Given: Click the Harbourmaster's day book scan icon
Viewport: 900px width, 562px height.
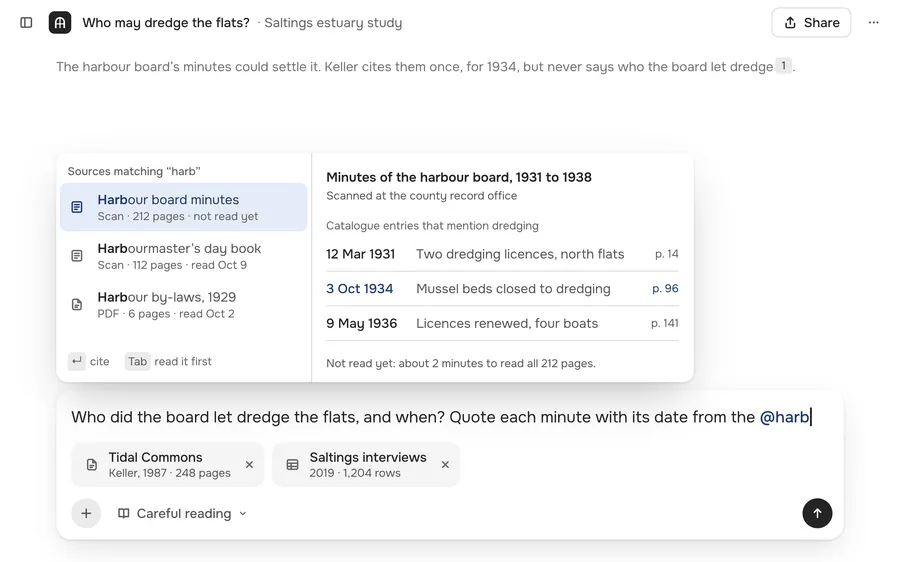Looking at the screenshot, I should [77, 256].
